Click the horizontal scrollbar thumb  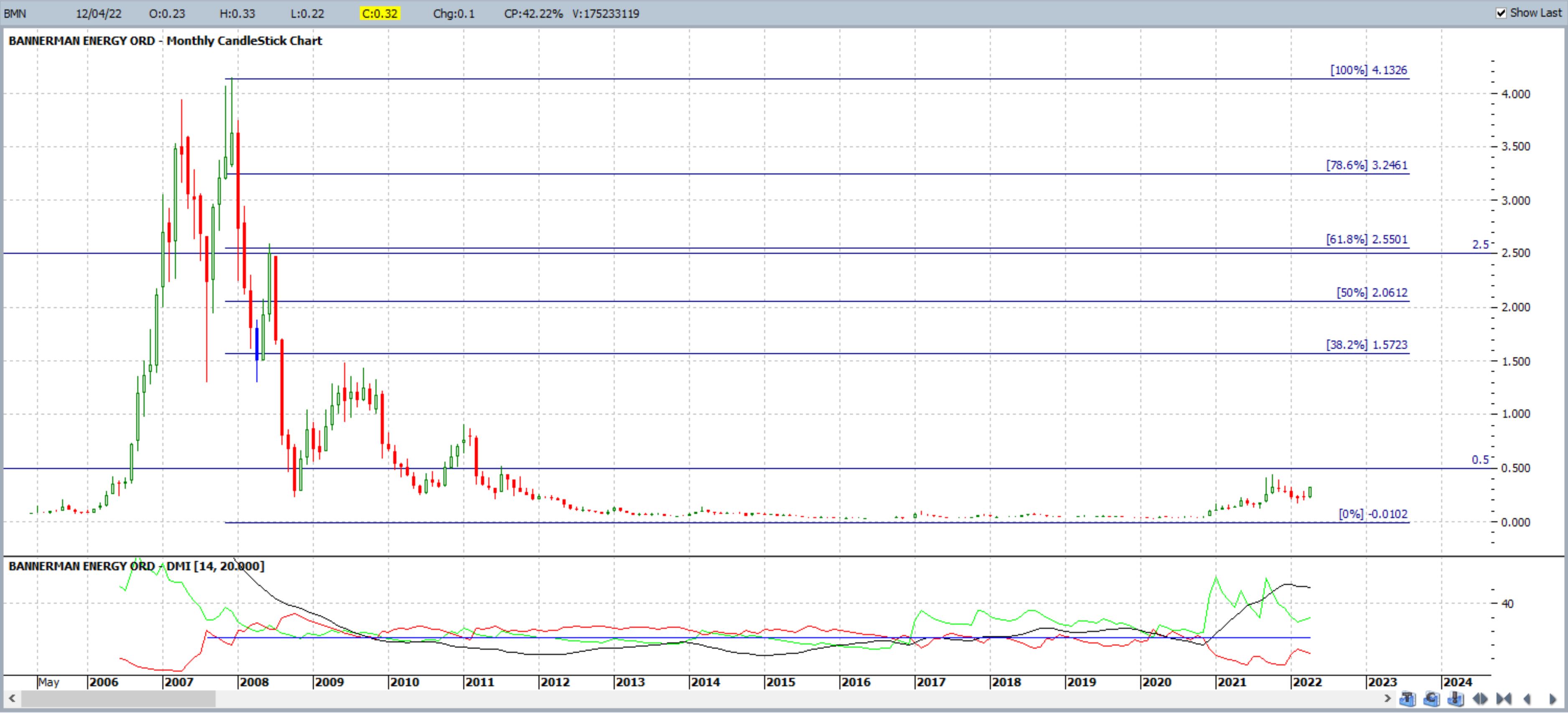(118, 698)
